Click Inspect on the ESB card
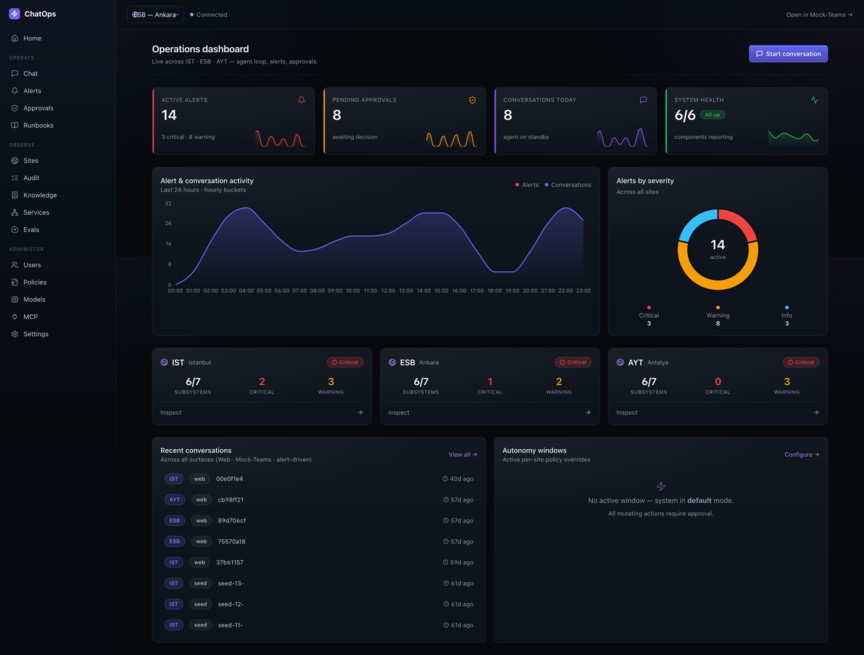864x655 pixels. [x=399, y=413]
